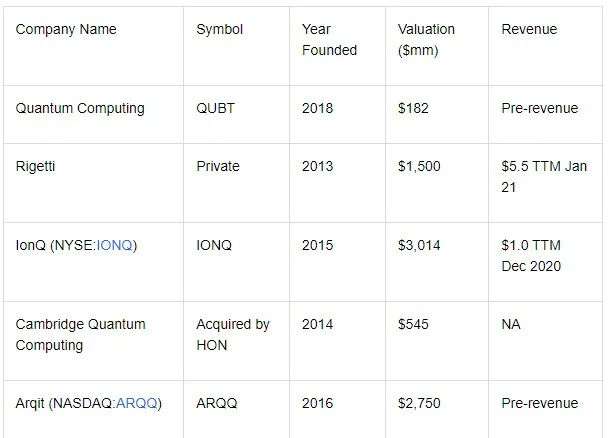This screenshot has width=615, height=438.
Task: Click the Cambridge Quantum Computing name cell
Action: click(x=80, y=334)
